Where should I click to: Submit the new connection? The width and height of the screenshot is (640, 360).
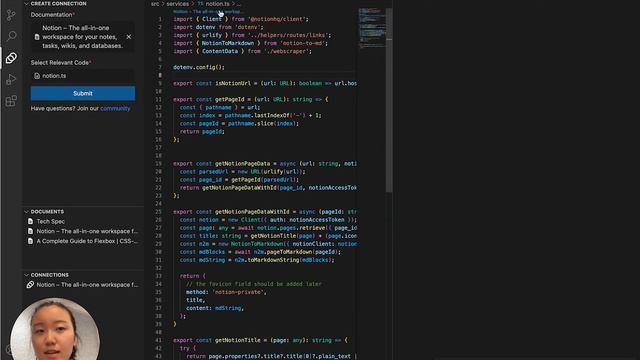coord(83,93)
